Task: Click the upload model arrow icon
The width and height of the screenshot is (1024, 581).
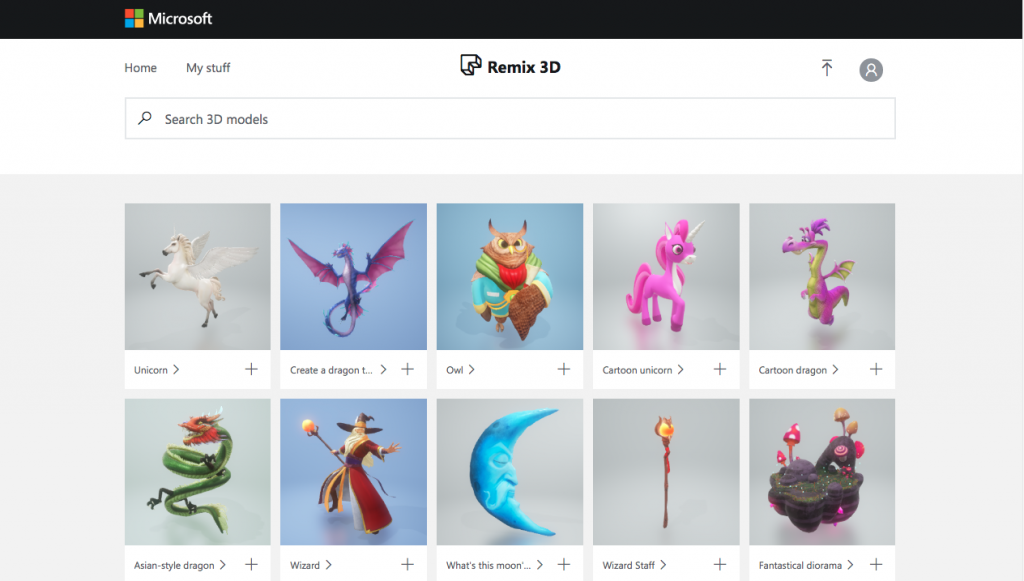Action: click(826, 68)
